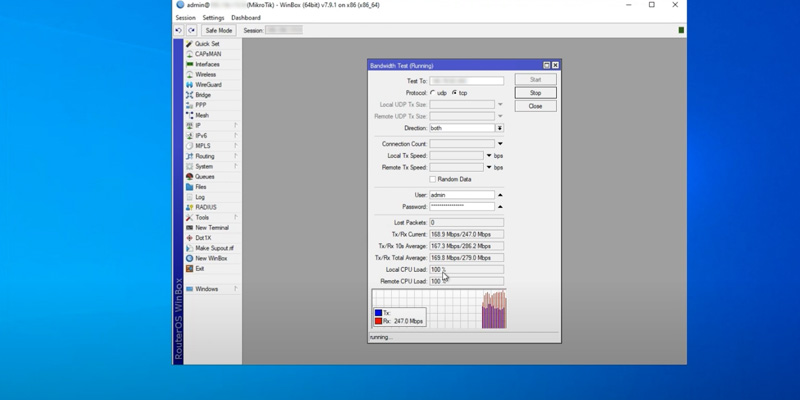Click Exit in the sidebar

199,268
